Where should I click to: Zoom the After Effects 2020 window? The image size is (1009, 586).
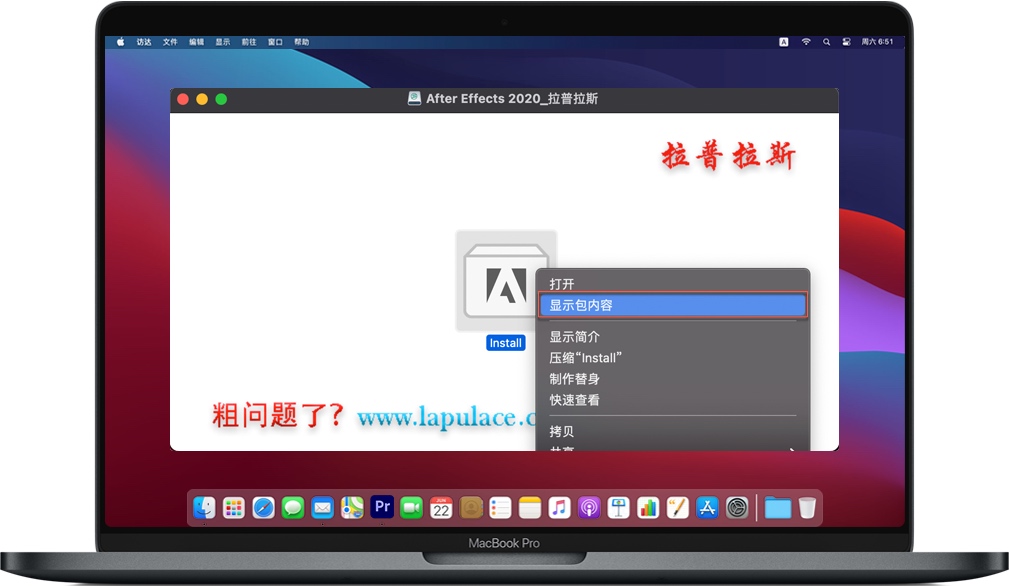point(221,99)
